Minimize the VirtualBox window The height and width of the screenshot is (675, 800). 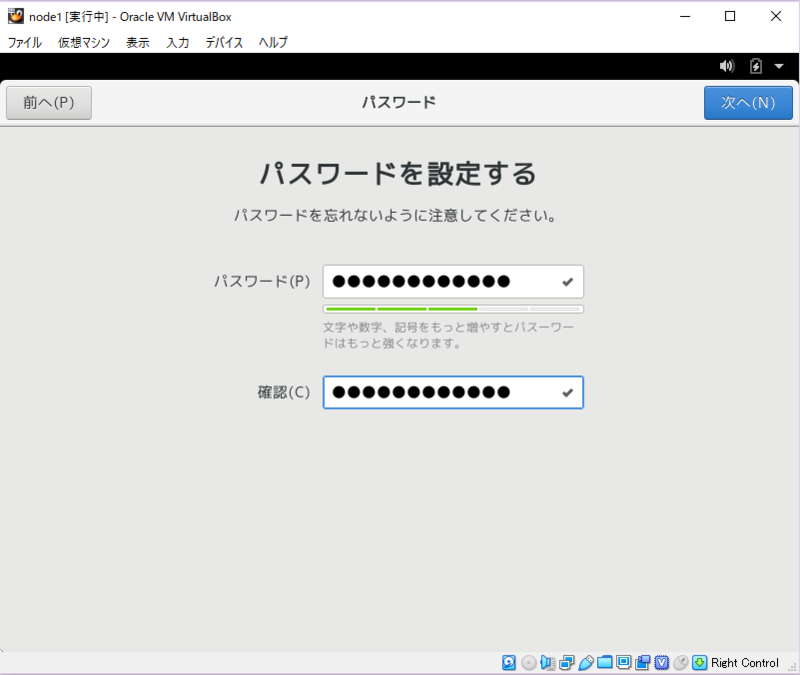pyautogui.click(x=685, y=16)
